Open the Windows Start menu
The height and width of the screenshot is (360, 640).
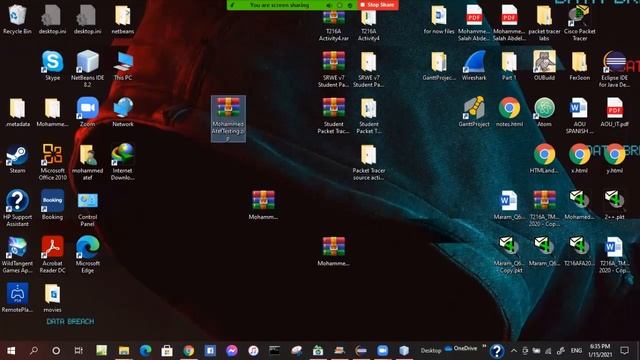tap(11, 350)
